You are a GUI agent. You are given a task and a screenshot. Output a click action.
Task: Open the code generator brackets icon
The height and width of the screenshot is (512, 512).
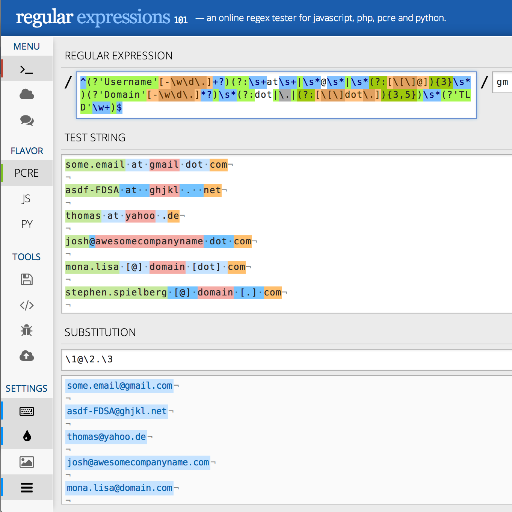point(27,305)
